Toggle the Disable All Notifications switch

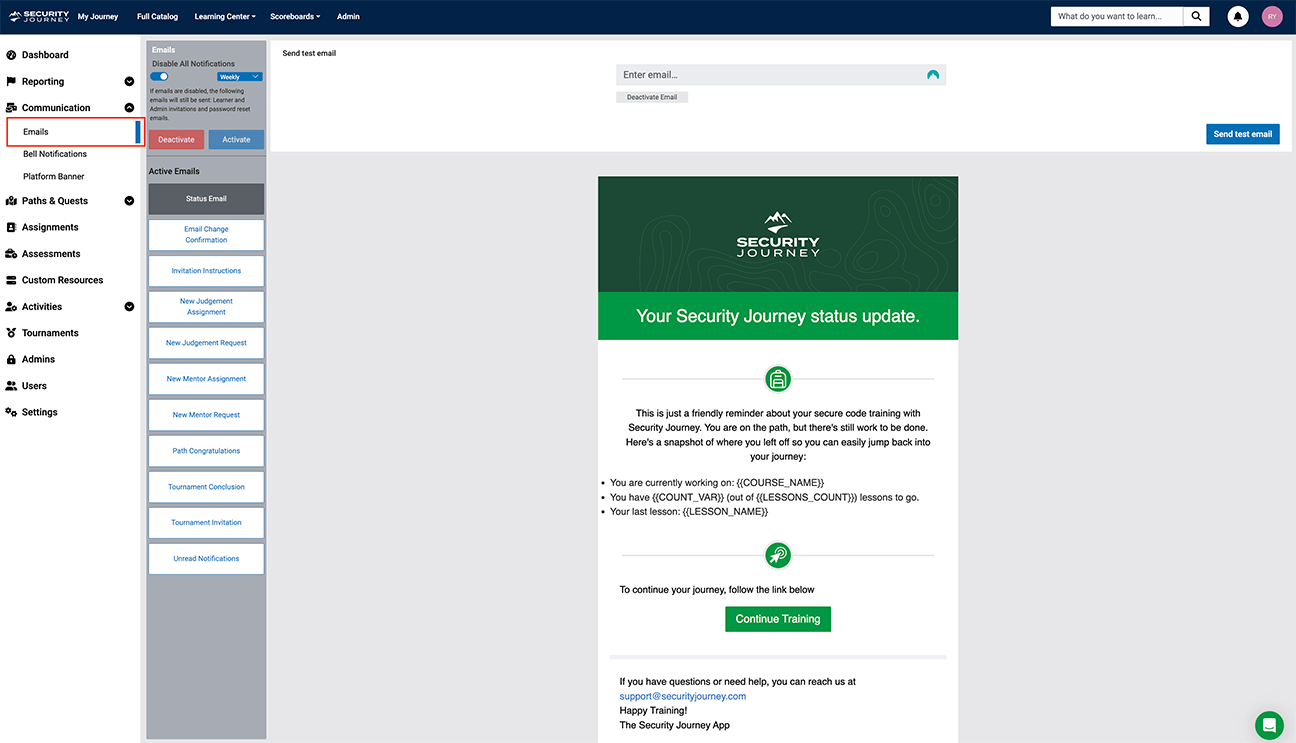point(159,76)
